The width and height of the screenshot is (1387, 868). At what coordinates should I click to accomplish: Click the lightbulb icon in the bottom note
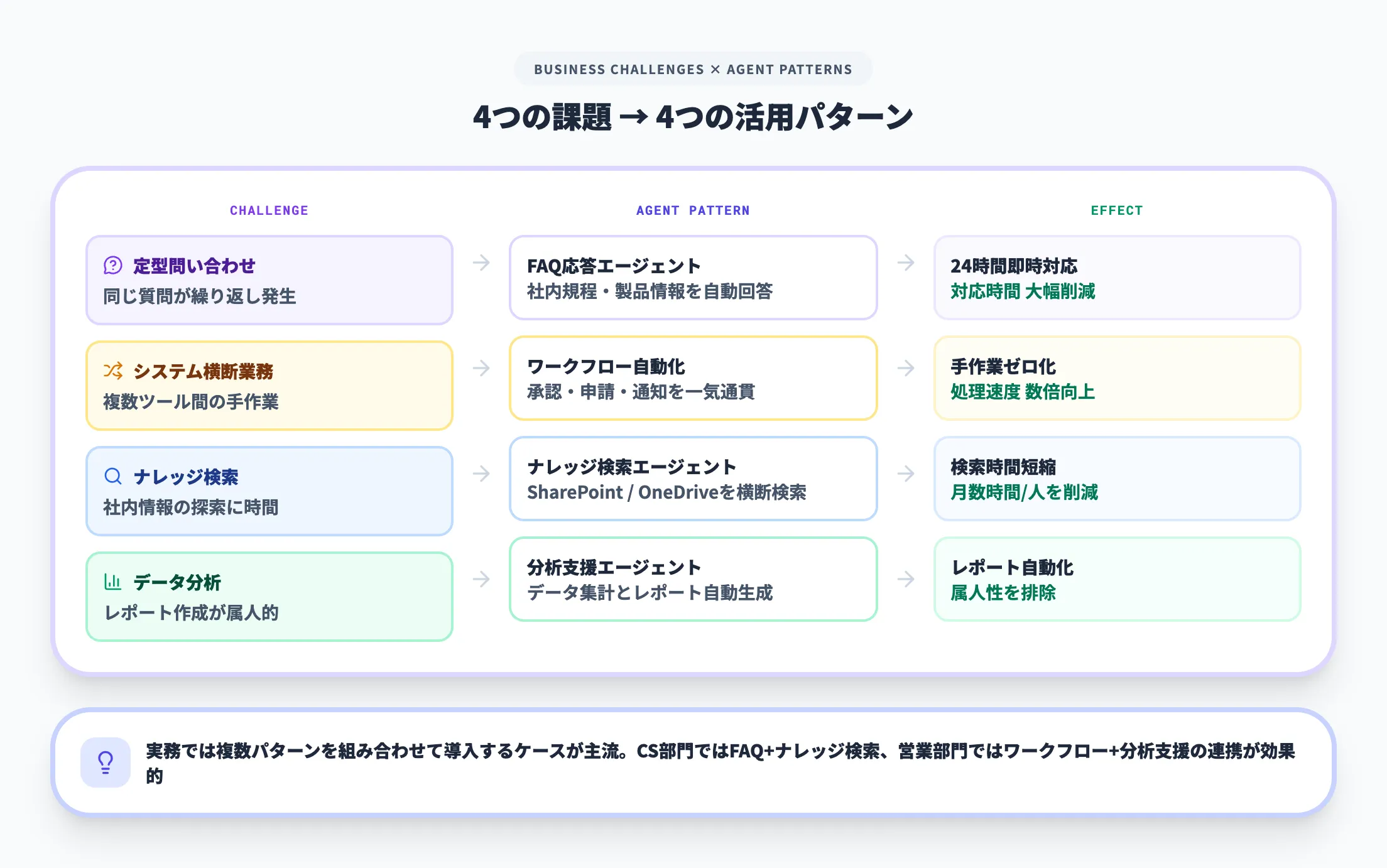click(x=105, y=762)
